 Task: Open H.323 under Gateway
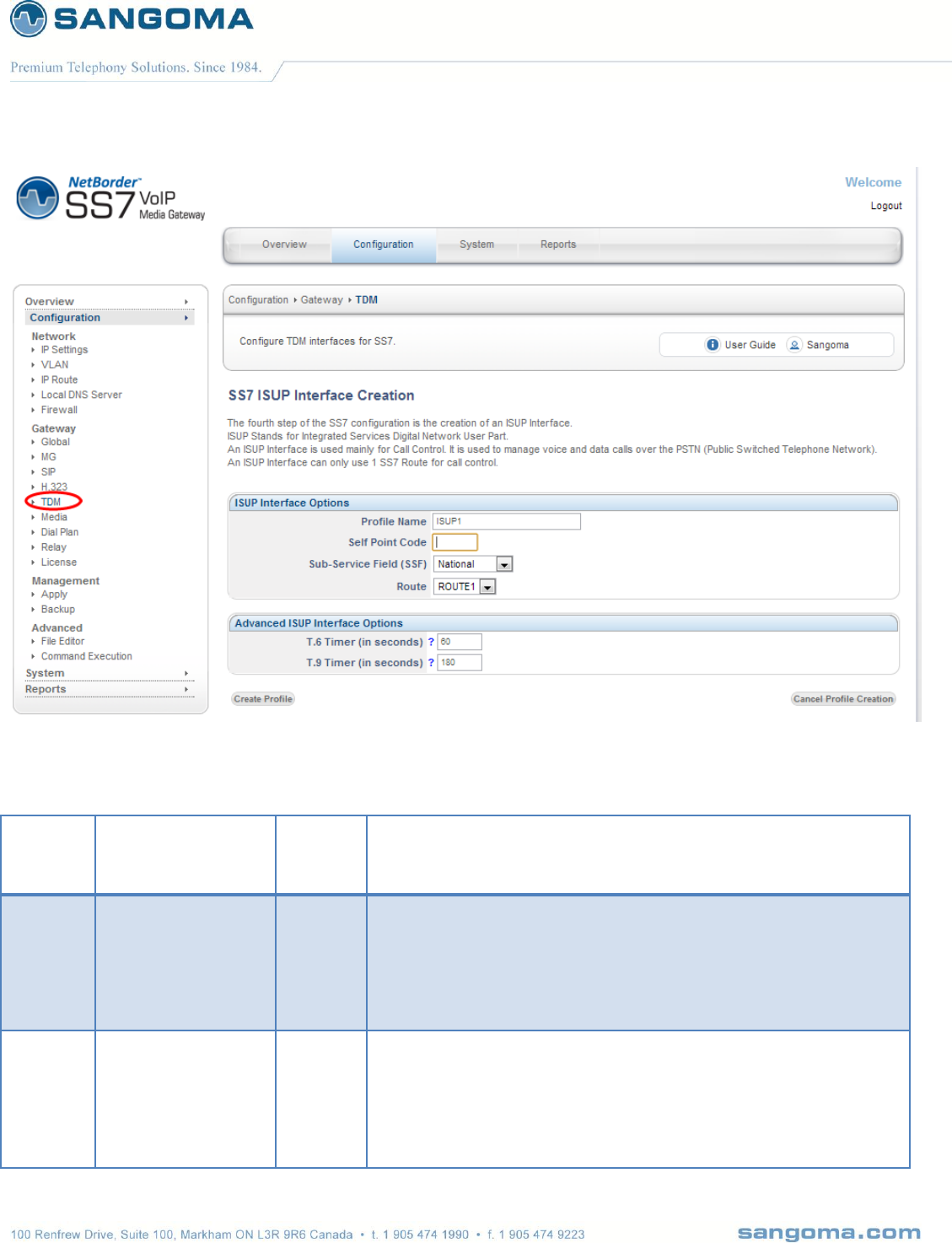click(x=54, y=487)
